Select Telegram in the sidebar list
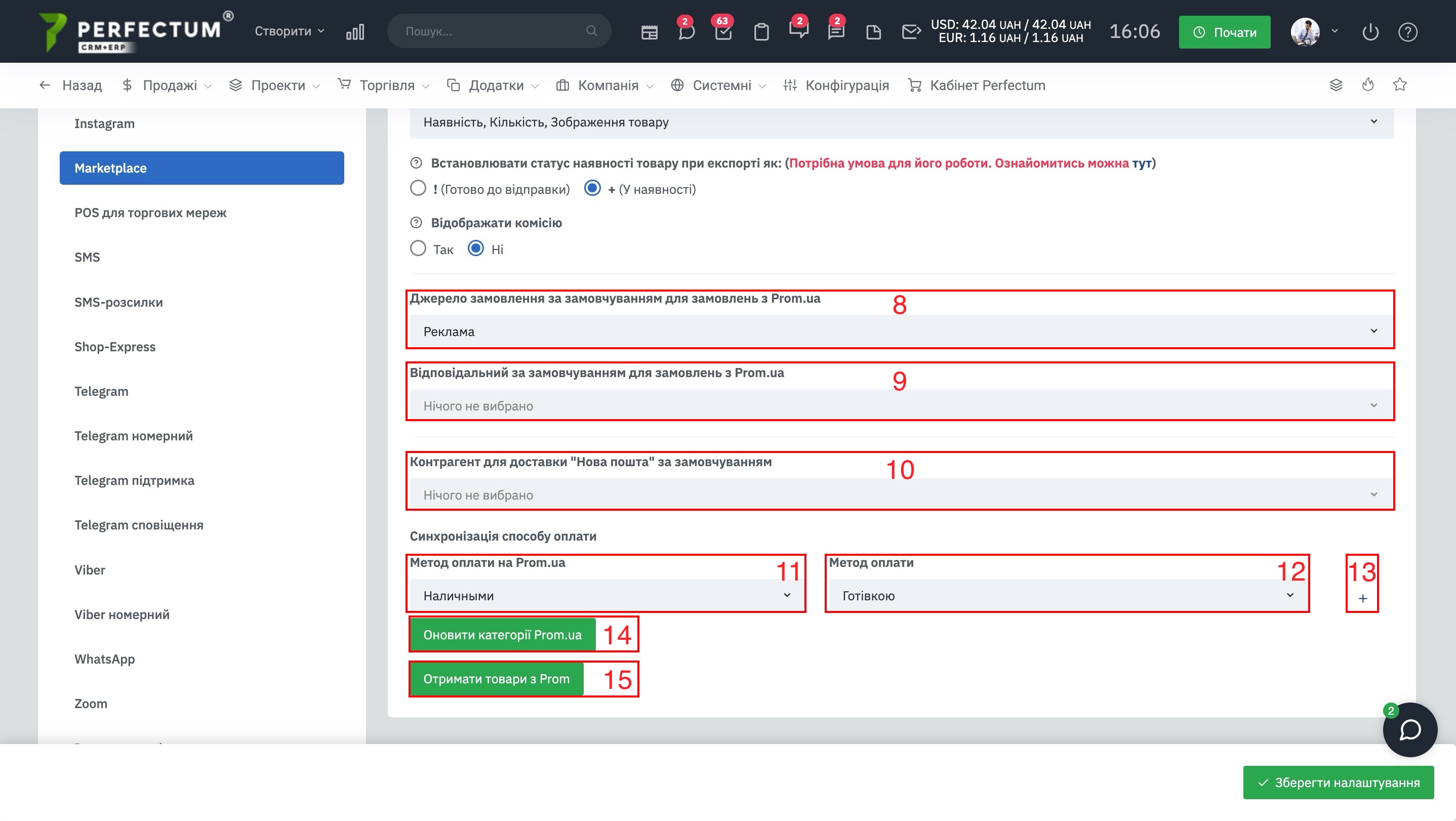The height and width of the screenshot is (821, 1456). point(101,391)
